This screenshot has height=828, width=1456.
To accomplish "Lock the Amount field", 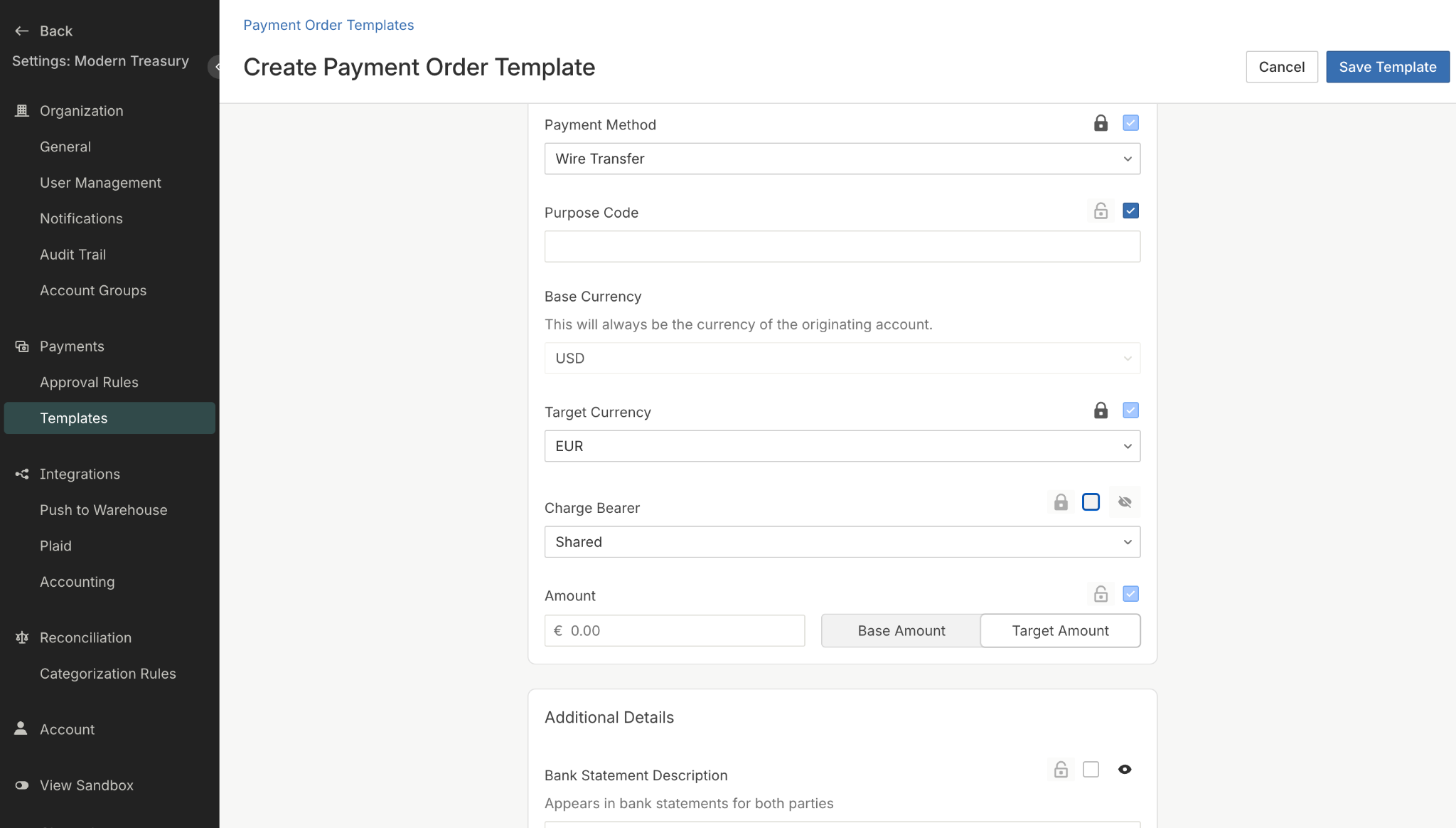I will click(1101, 593).
